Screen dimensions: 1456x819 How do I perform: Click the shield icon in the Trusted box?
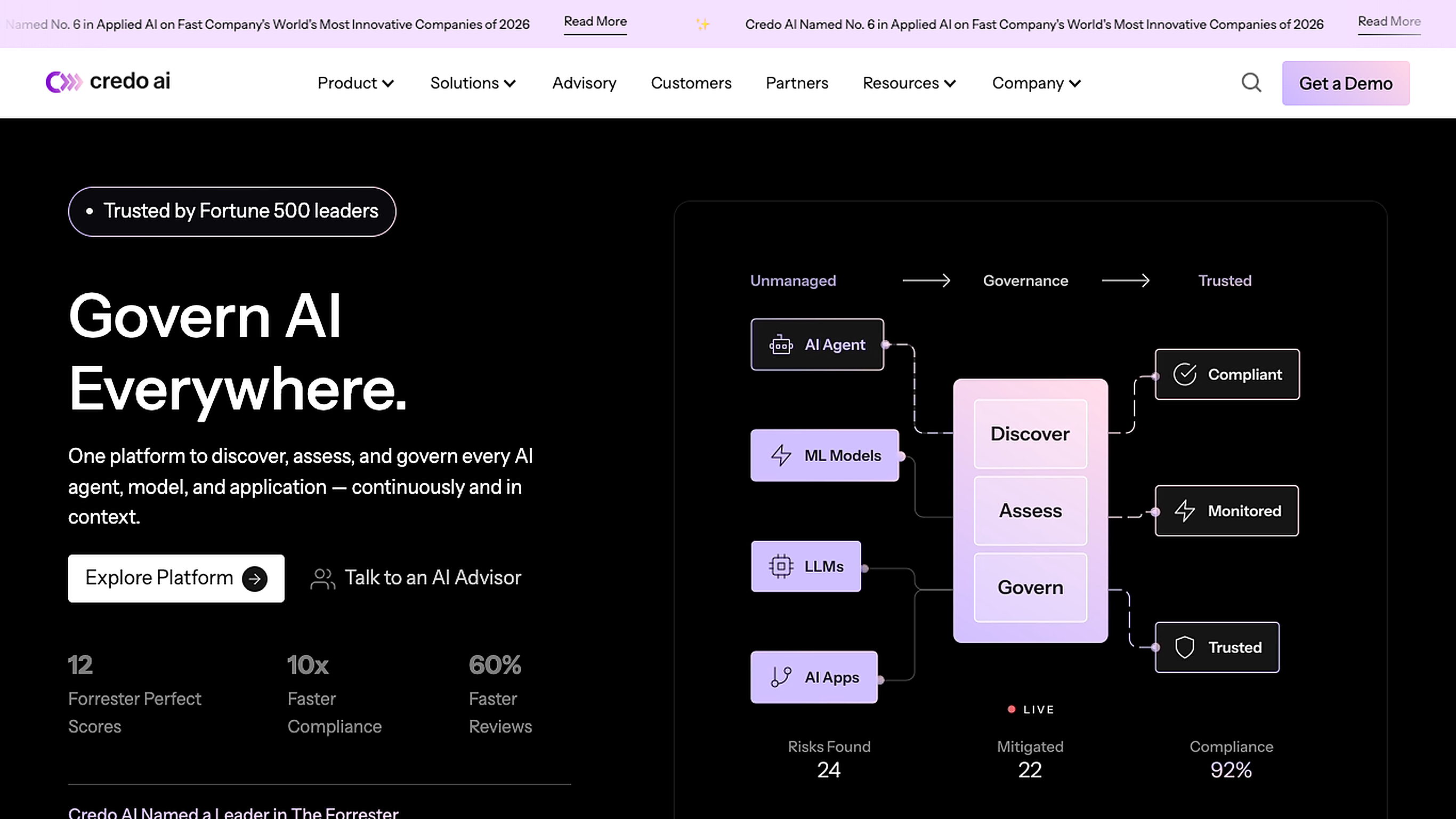1185,647
